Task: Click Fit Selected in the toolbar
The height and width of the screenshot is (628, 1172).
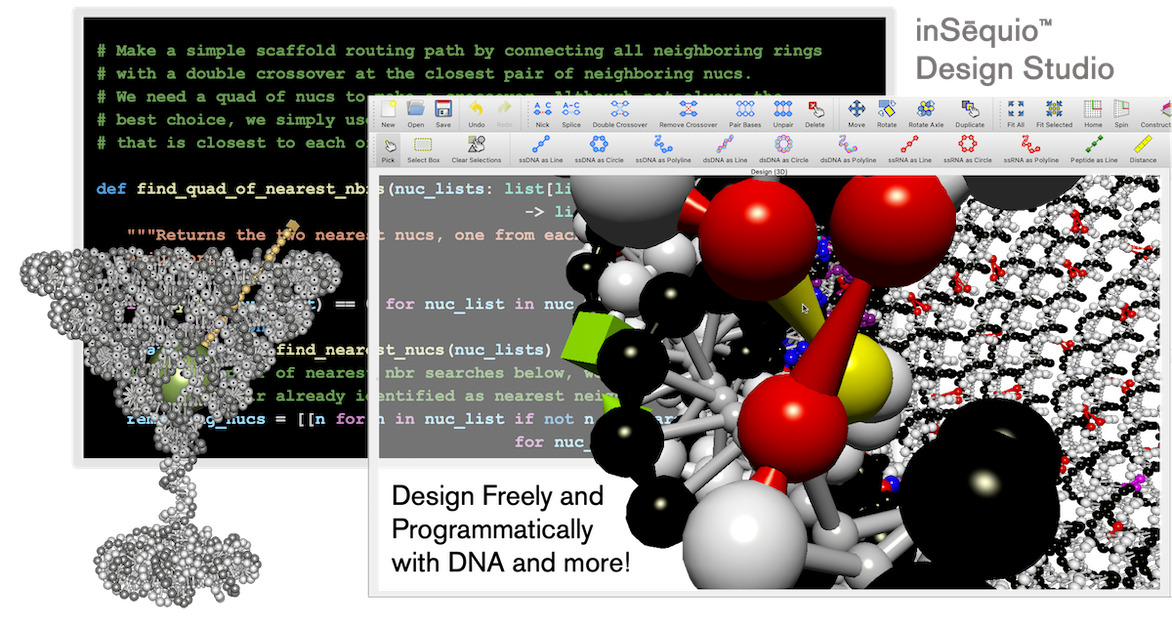Action: click(x=1053, y=112)
